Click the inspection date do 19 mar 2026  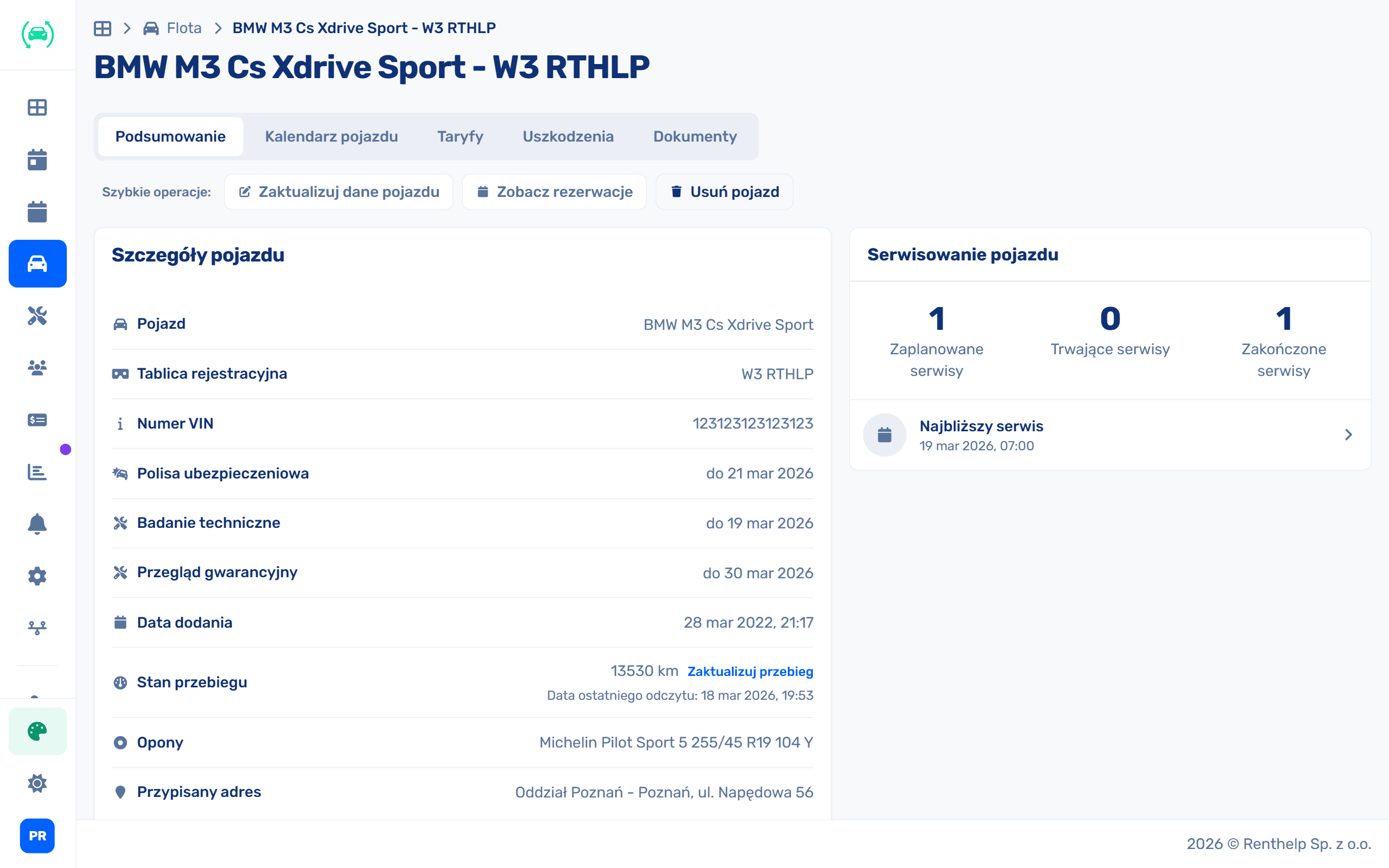coord(760,524)
